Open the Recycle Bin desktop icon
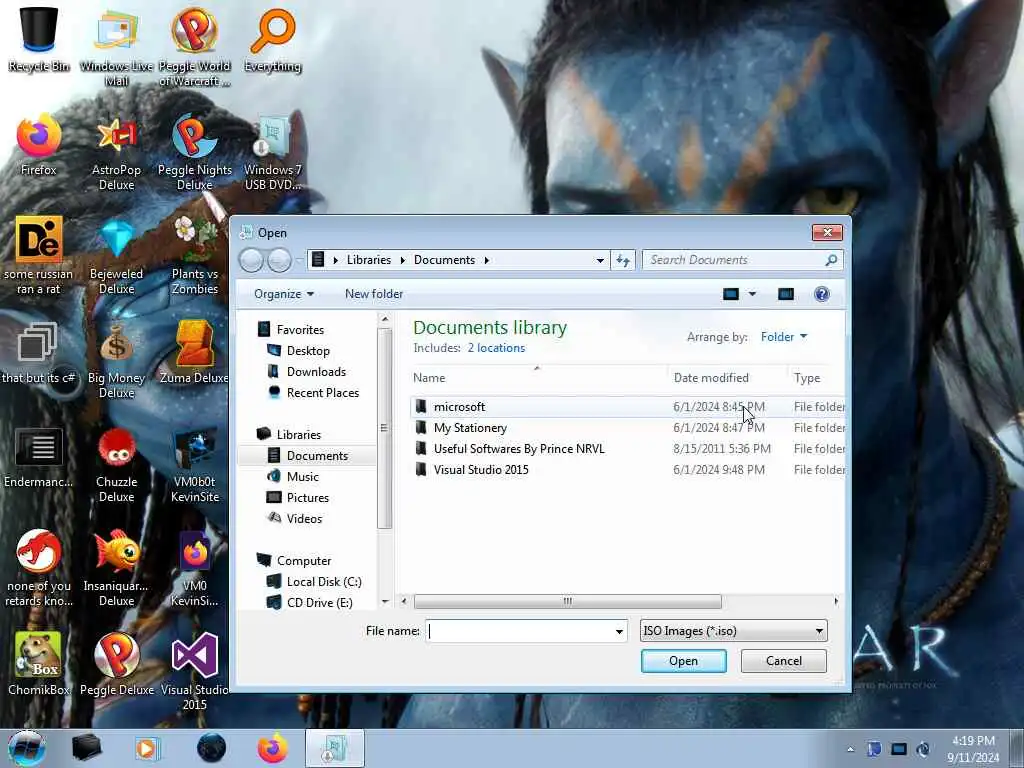This screenshot has width=1024, height=768. (x=39, y=39)
